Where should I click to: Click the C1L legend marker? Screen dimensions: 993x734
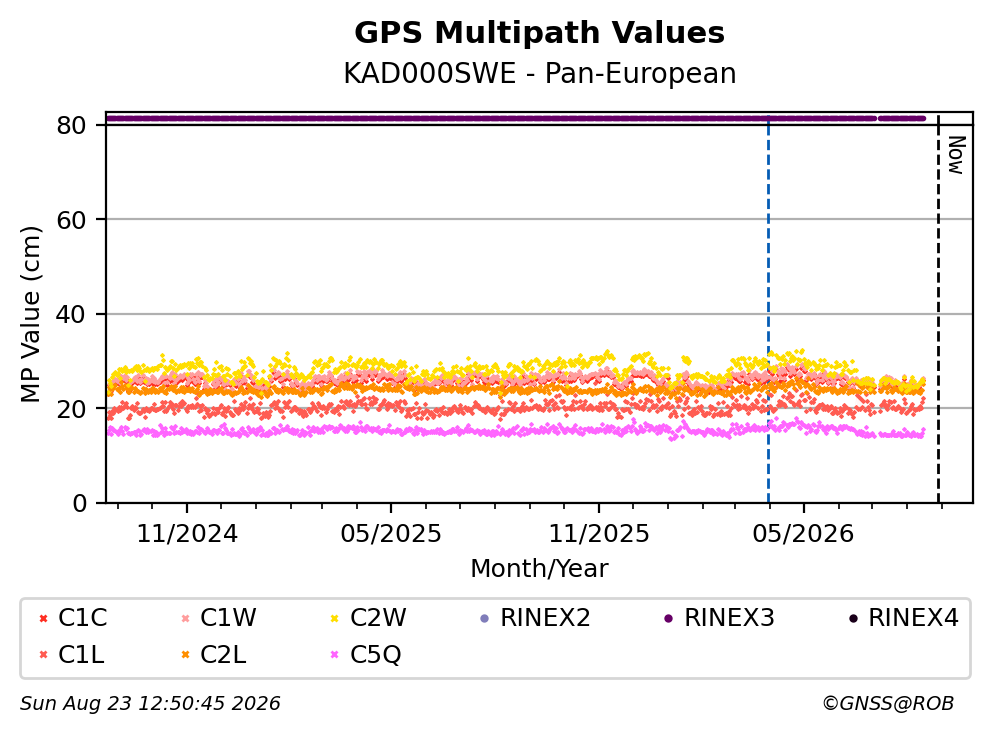click(x=43, y=655)
